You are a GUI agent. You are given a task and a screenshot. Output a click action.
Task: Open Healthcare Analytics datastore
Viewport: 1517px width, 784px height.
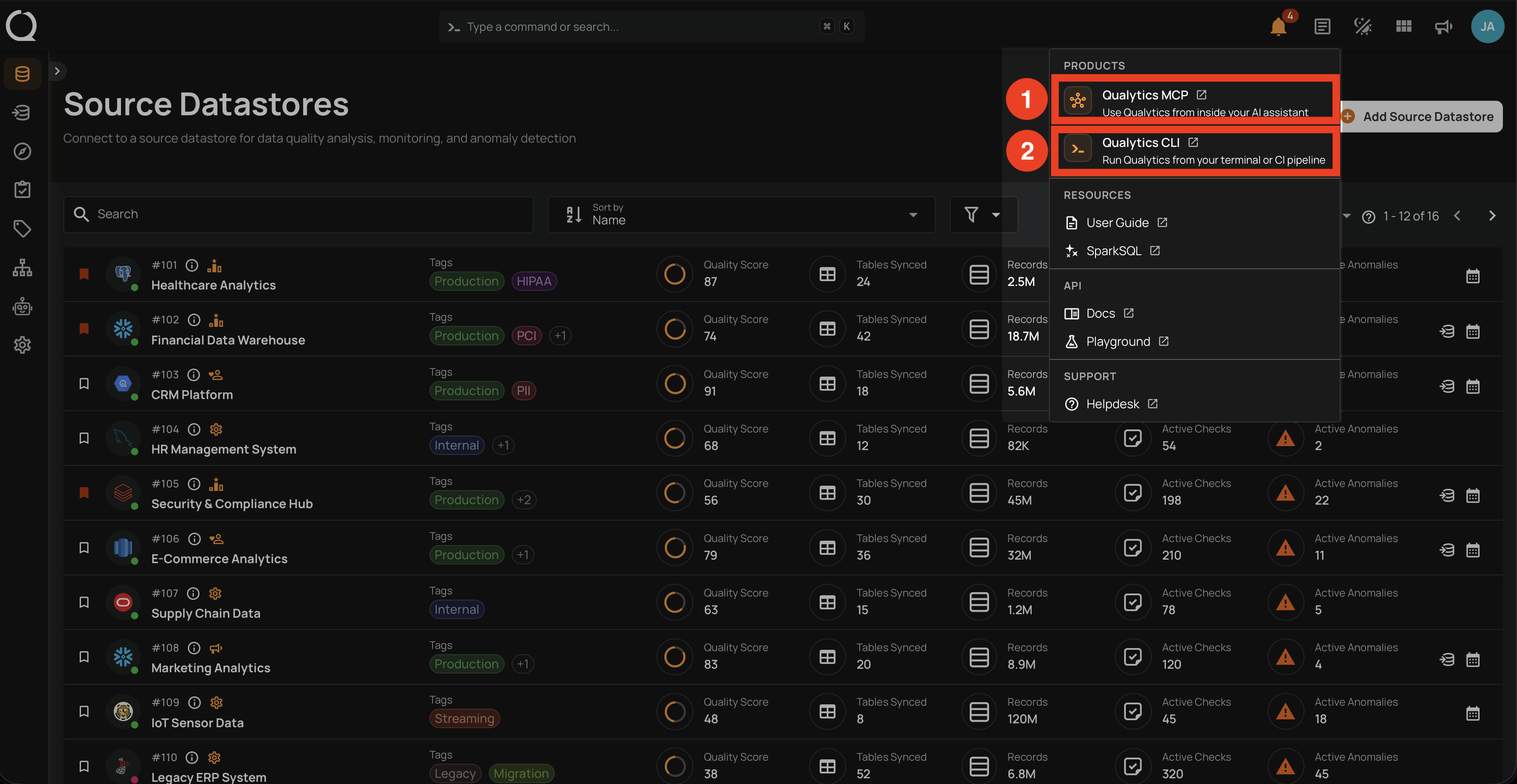[x=213, y=285]
